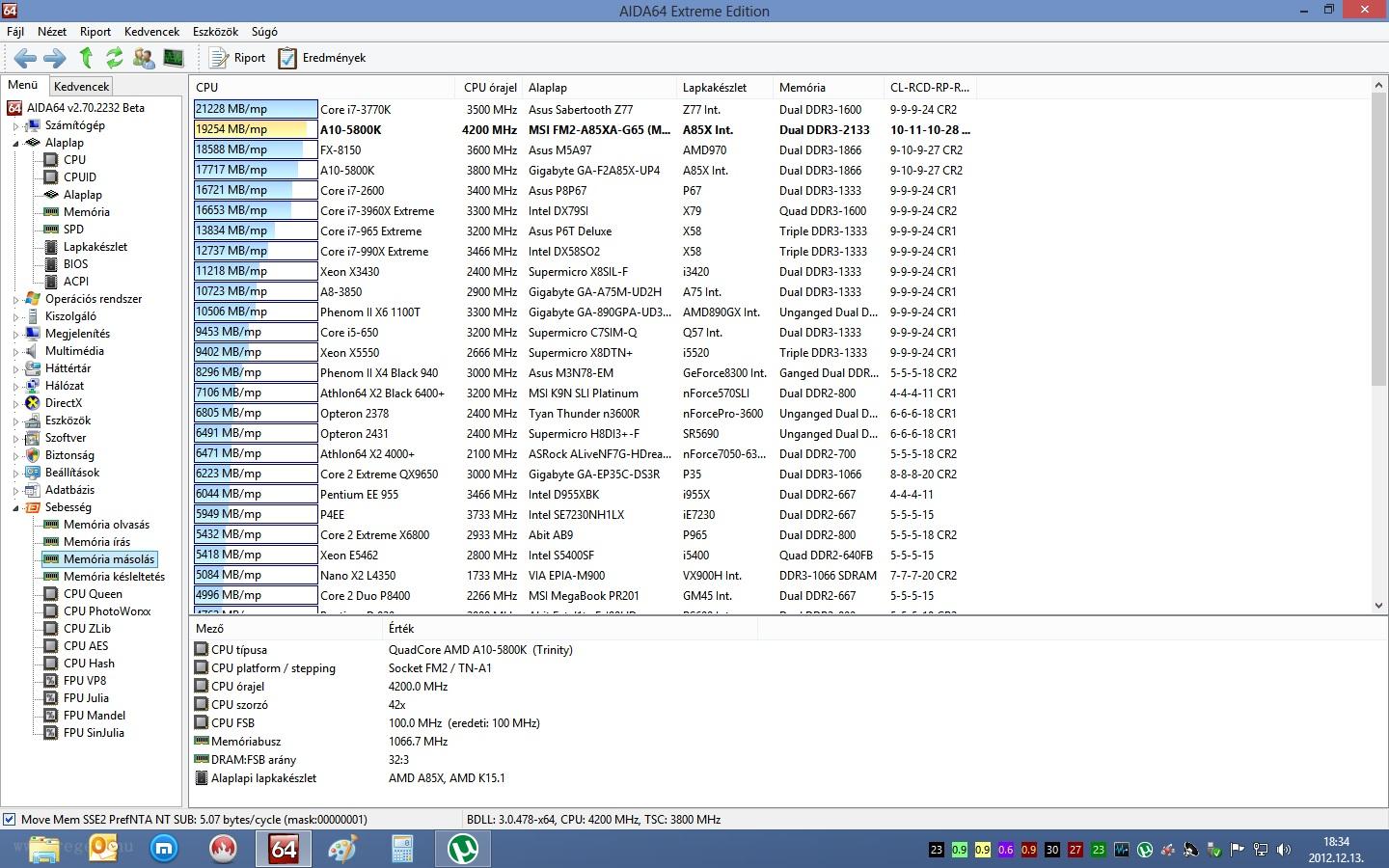Image resolution: width=1389 pixels, height=868 pixels.
Task: Toggle the checkbox in the status bar
Action: [x=10, y=820]
